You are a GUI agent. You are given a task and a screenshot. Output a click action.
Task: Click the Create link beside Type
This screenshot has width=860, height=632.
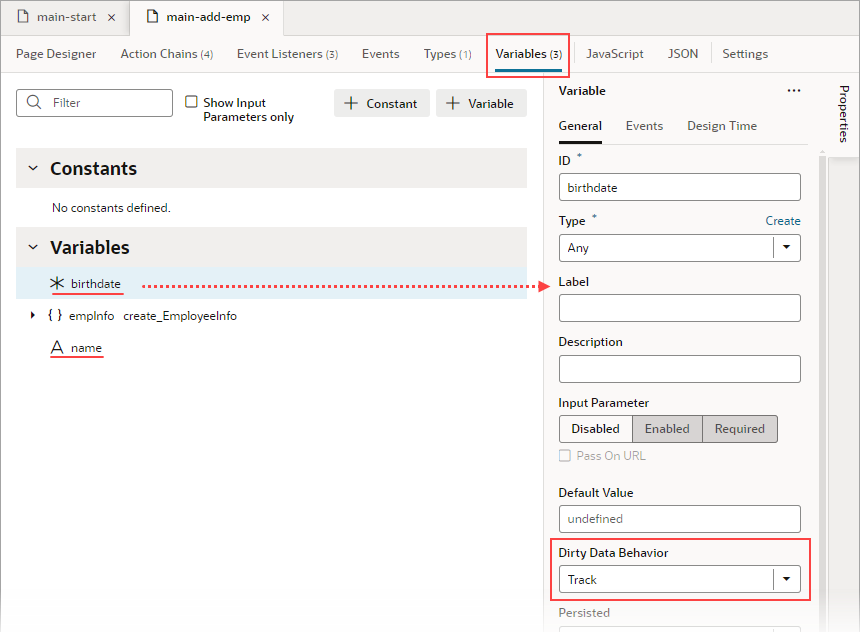click(782, 220)
